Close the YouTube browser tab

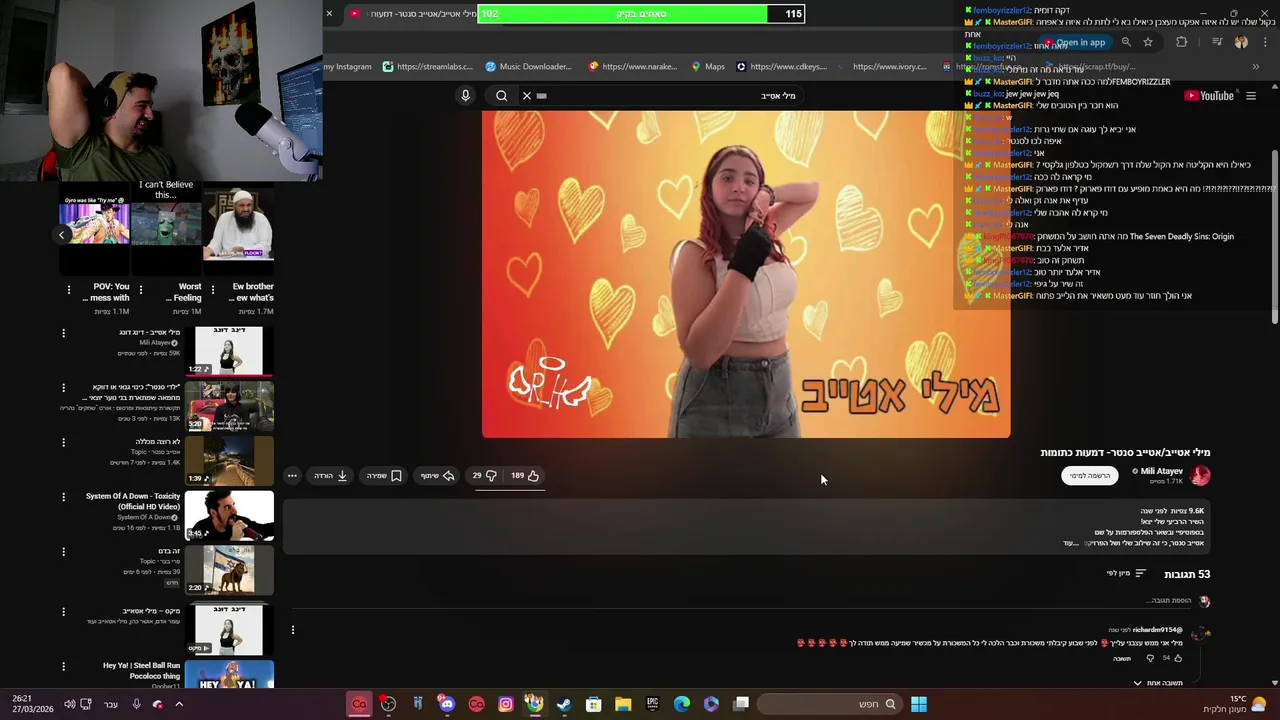[328, 14]
